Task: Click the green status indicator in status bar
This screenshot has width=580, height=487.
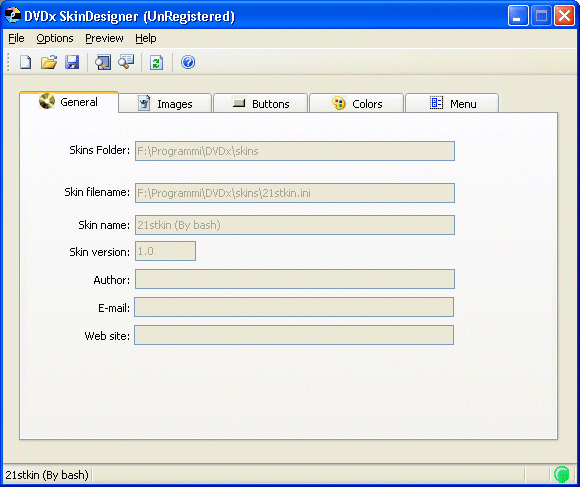Action: tap(562, 474)
